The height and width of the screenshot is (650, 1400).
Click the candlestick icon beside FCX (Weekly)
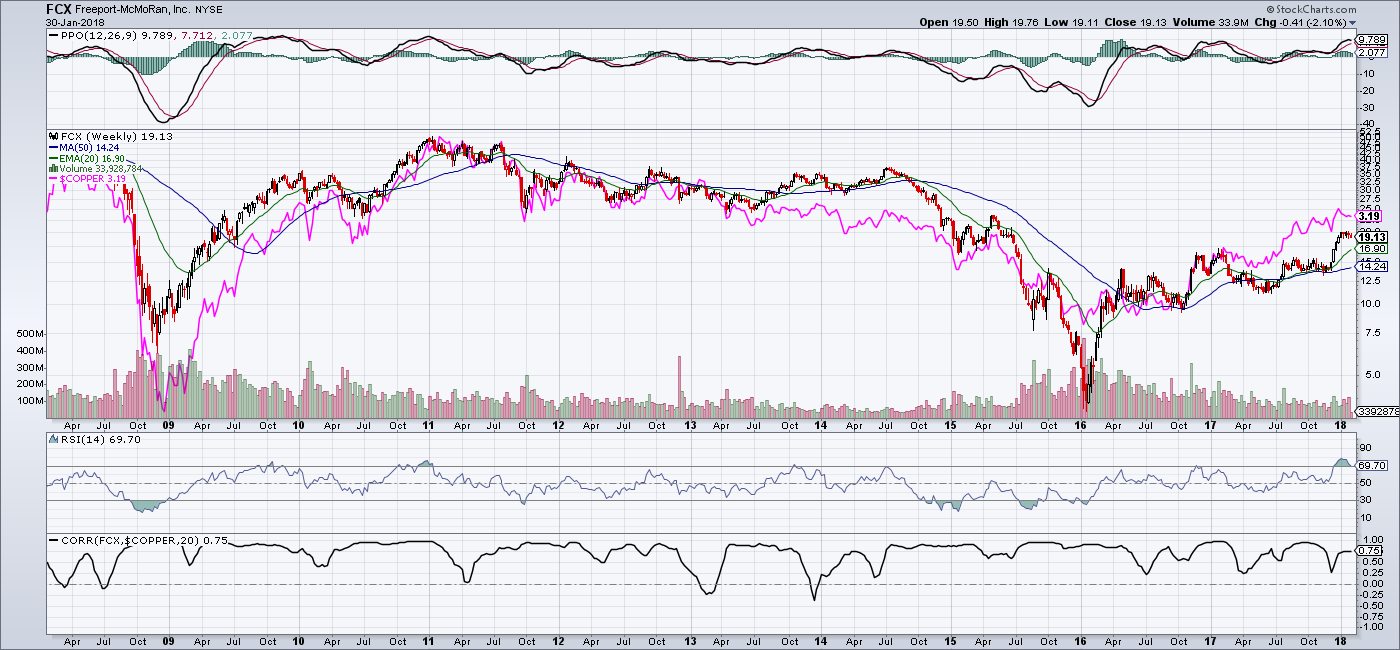tap(52, 135)
